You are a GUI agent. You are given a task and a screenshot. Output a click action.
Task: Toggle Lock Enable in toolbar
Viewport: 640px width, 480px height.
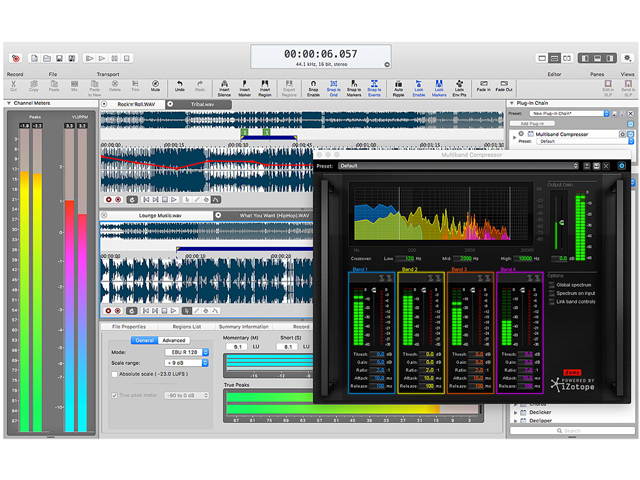418,89
